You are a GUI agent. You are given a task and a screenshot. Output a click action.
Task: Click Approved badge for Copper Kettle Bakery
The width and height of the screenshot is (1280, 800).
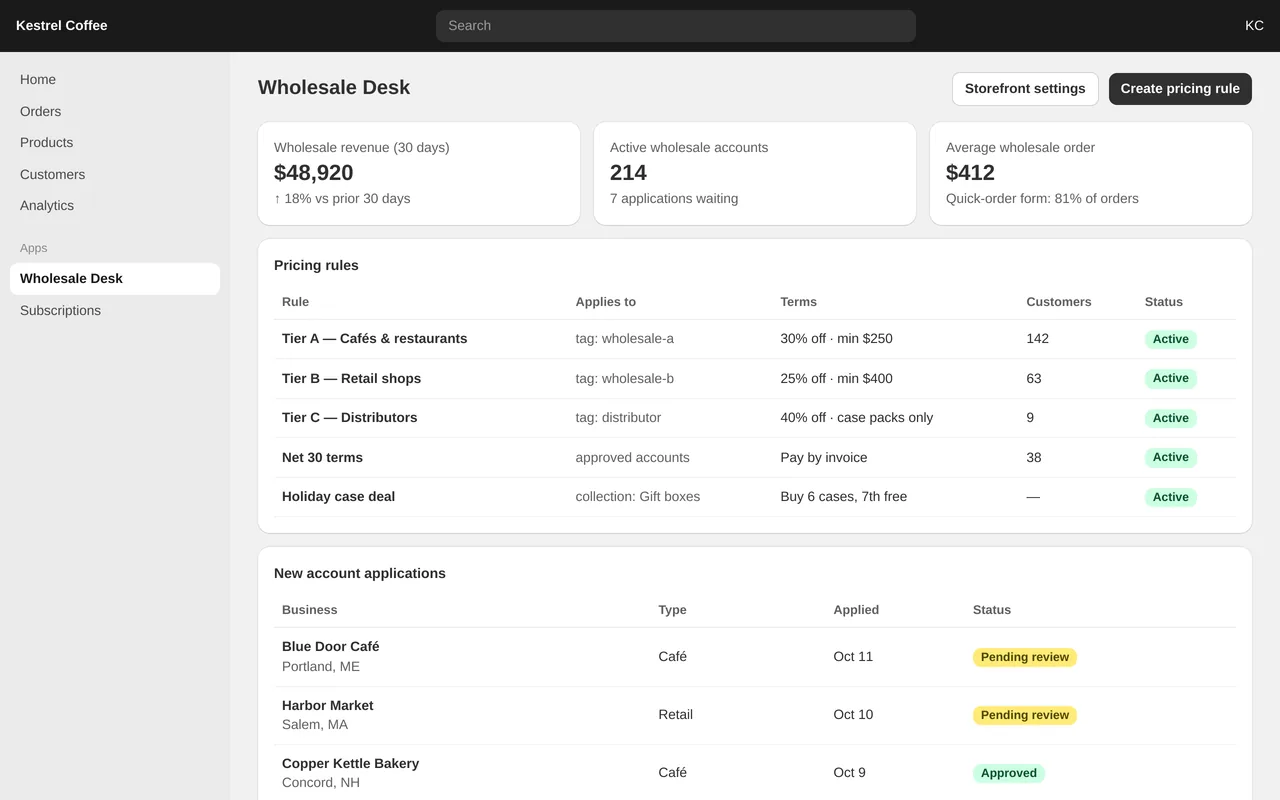(x=1008, y=773)
